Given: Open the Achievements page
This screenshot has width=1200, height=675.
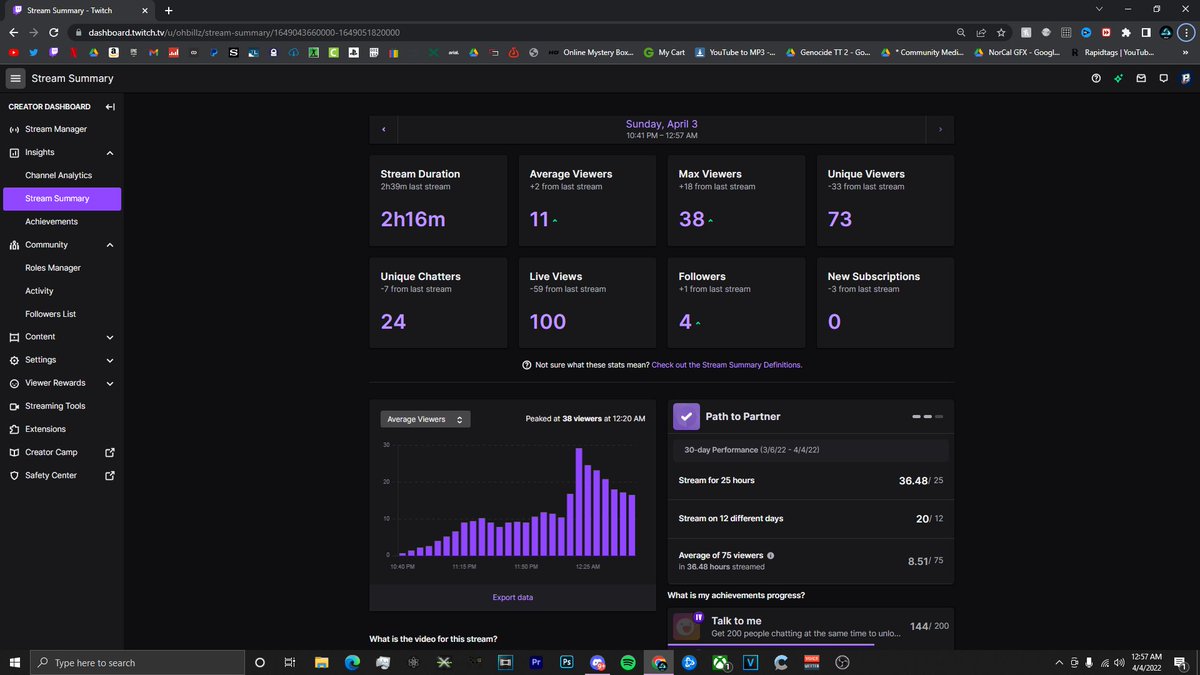Looking at the screenshot, I should [x=62, y=221].
